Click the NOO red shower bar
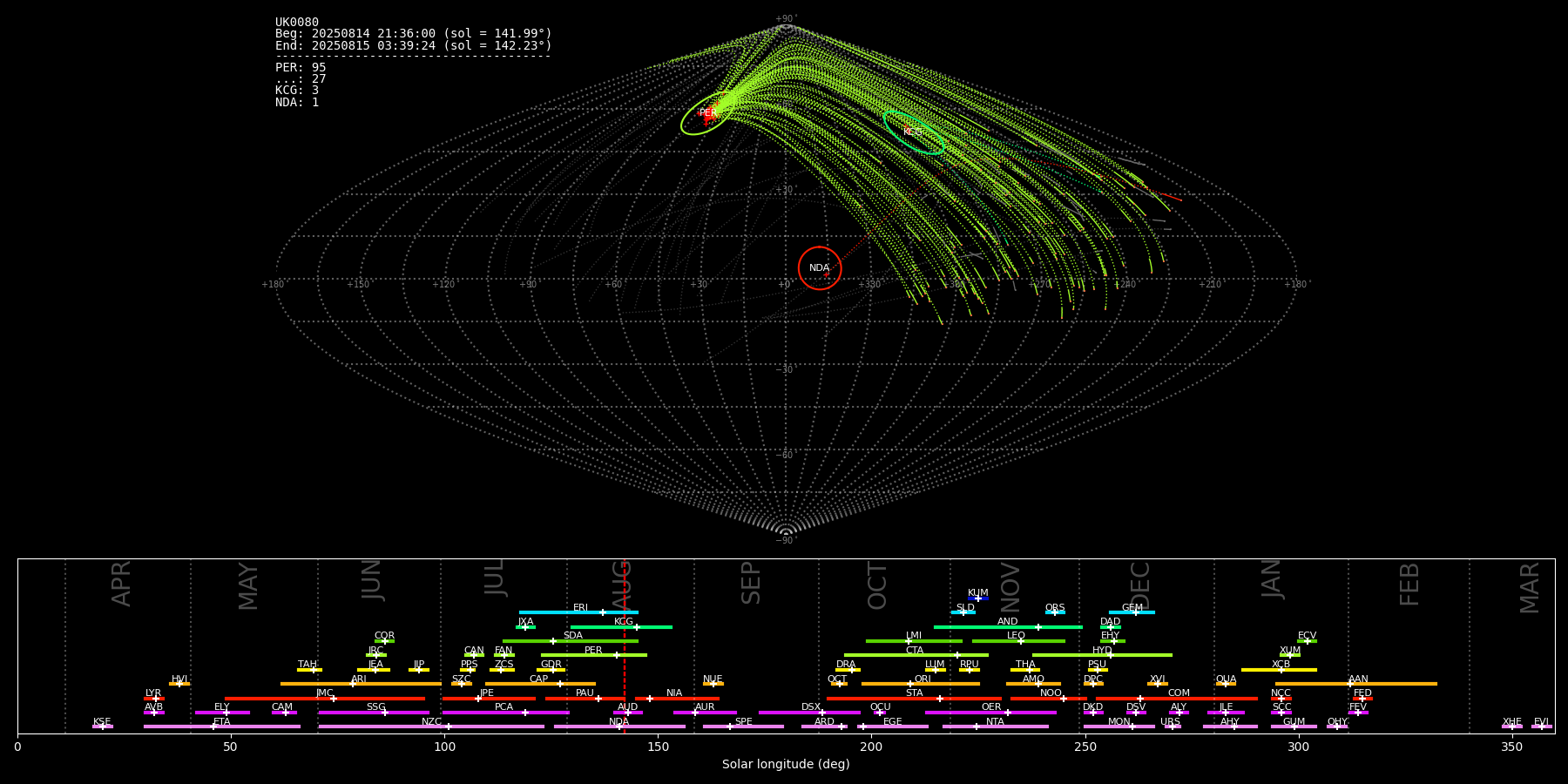Image resolution: width=1568 pixels, height=784 pixels. coord(1049,699)
